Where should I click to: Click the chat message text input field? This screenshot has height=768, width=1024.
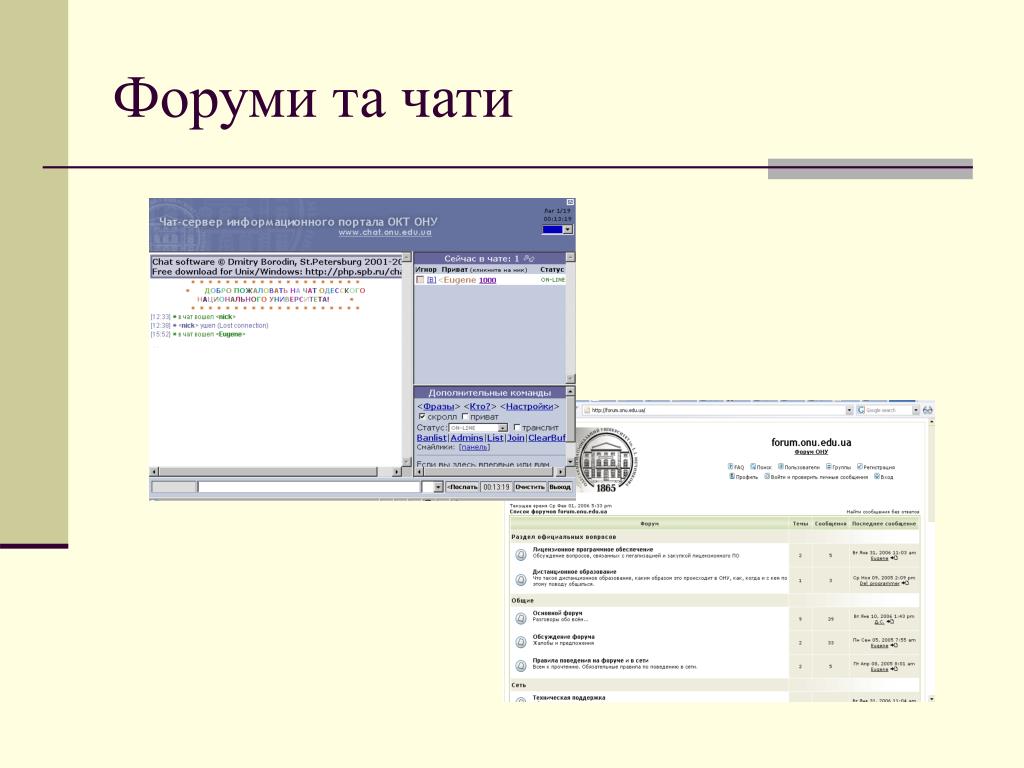309,487
